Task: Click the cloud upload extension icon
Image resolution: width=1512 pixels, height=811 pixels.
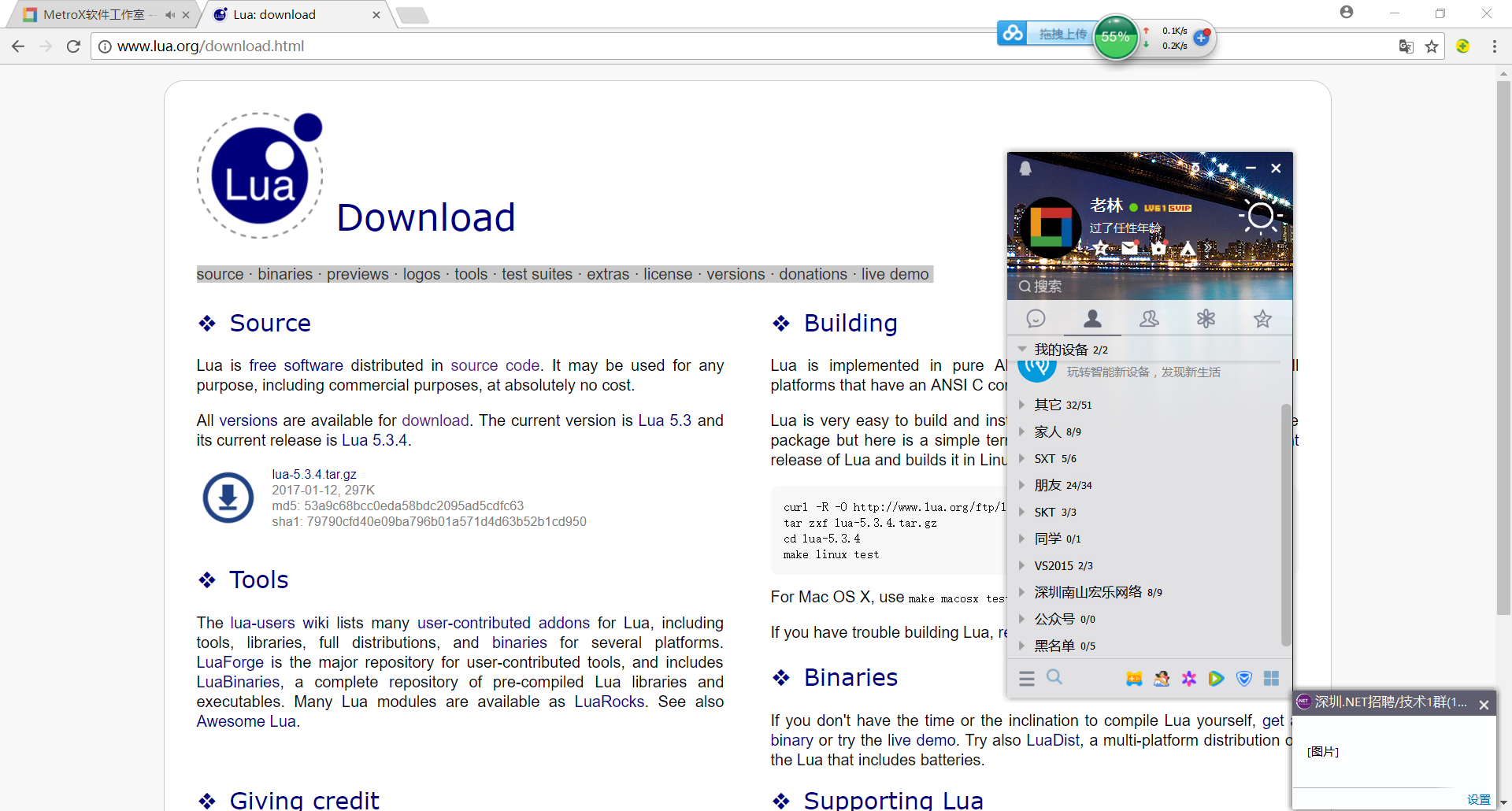Action: tap(1013, 33)
